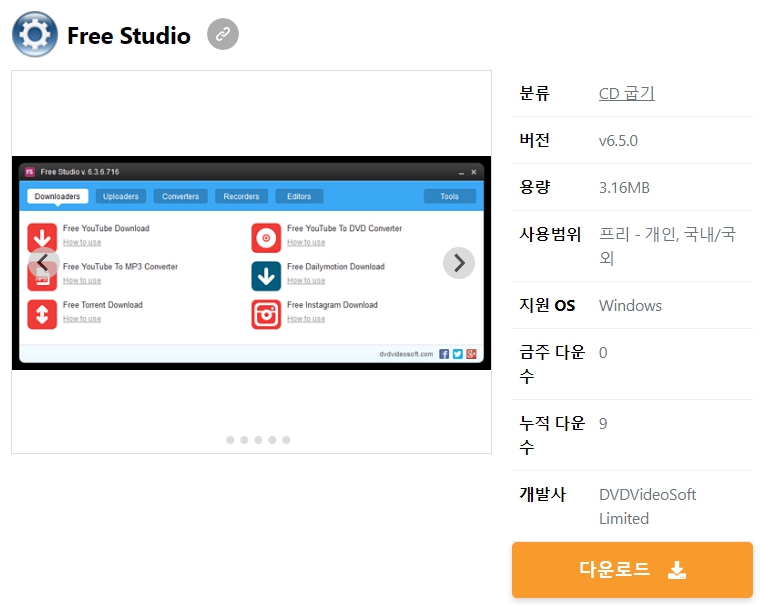The width and height of the screenshot is (760, 612).
Task: Click the Free YouTube Download red arrow icon
Action: tap(42, 237)
